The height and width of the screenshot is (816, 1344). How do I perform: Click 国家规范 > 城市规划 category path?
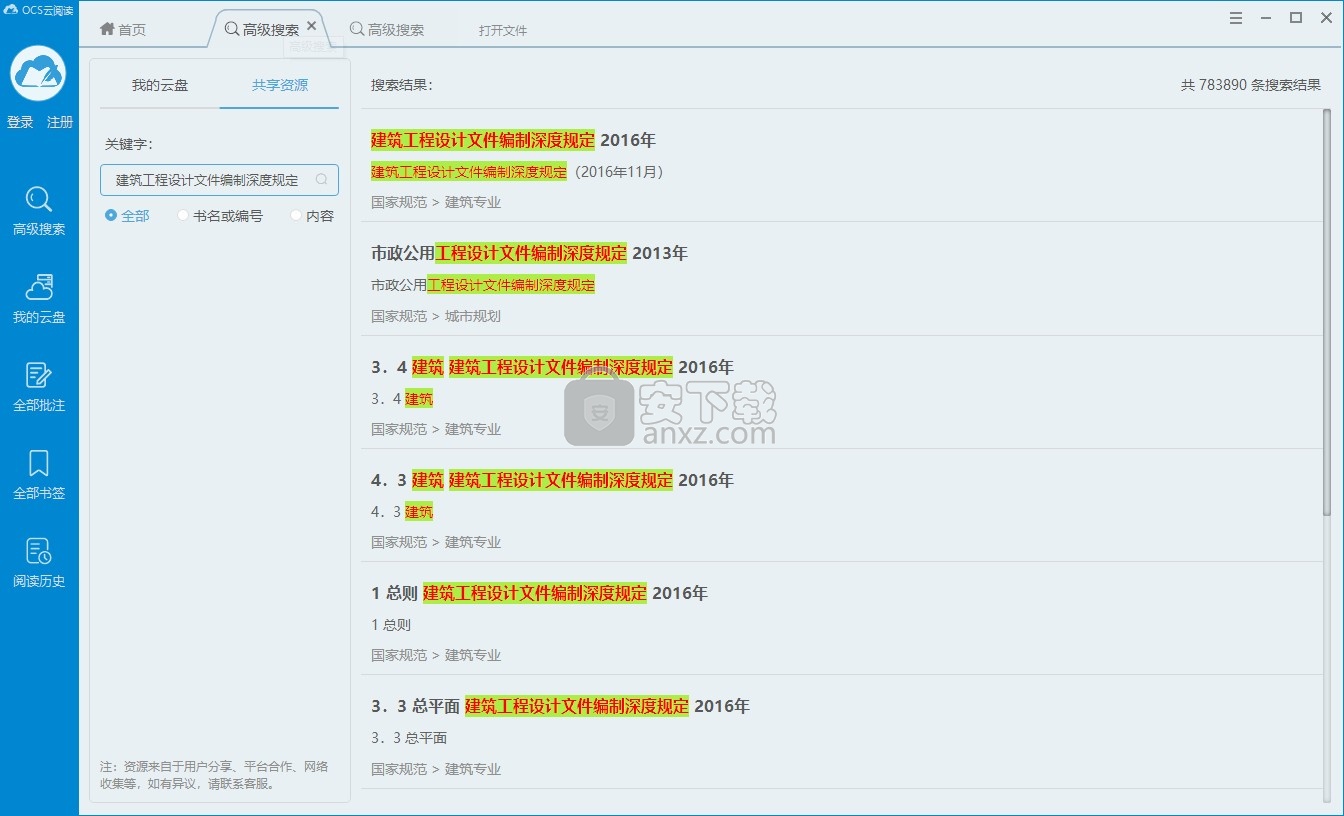[x=436, y=316]
